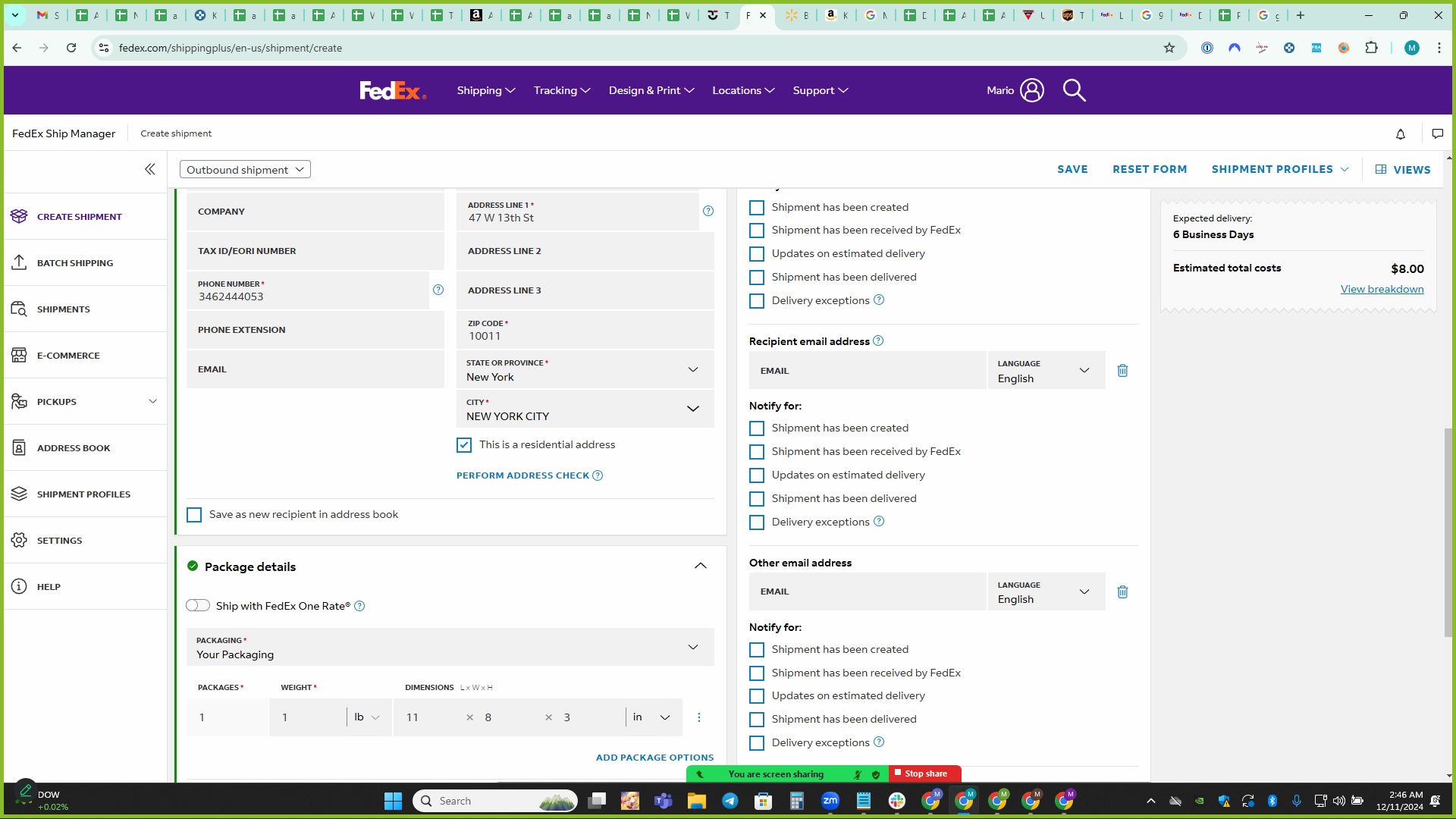This screenshot has height=819, width=1456.
Task: Open recipient email Language dropdown
Action: pyautogui.click(x=1046, y=371)
